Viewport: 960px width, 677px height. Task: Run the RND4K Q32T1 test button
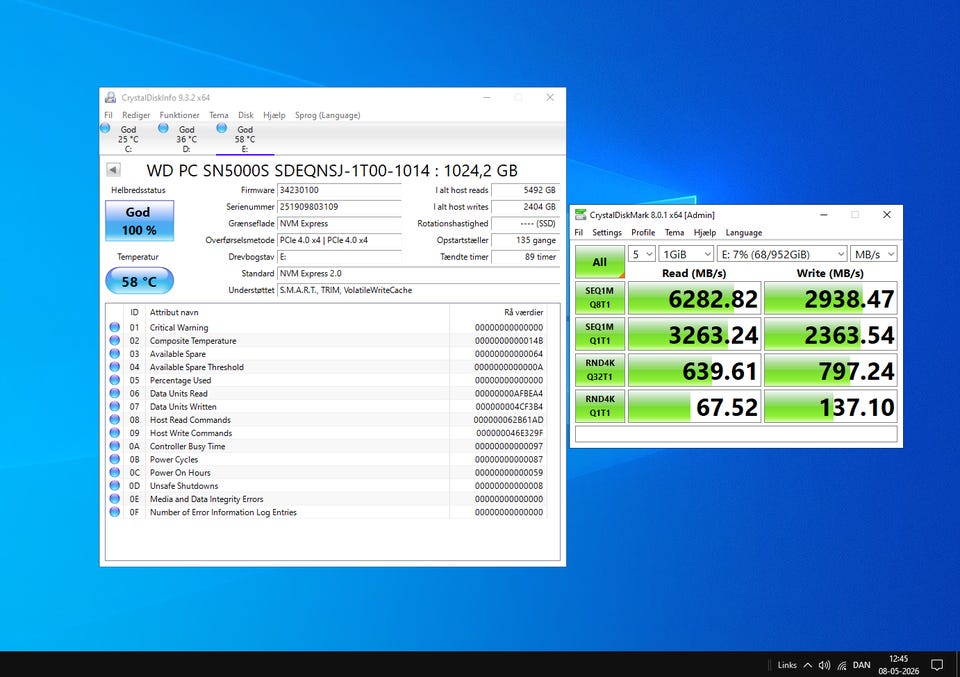[x=599, y=370]
